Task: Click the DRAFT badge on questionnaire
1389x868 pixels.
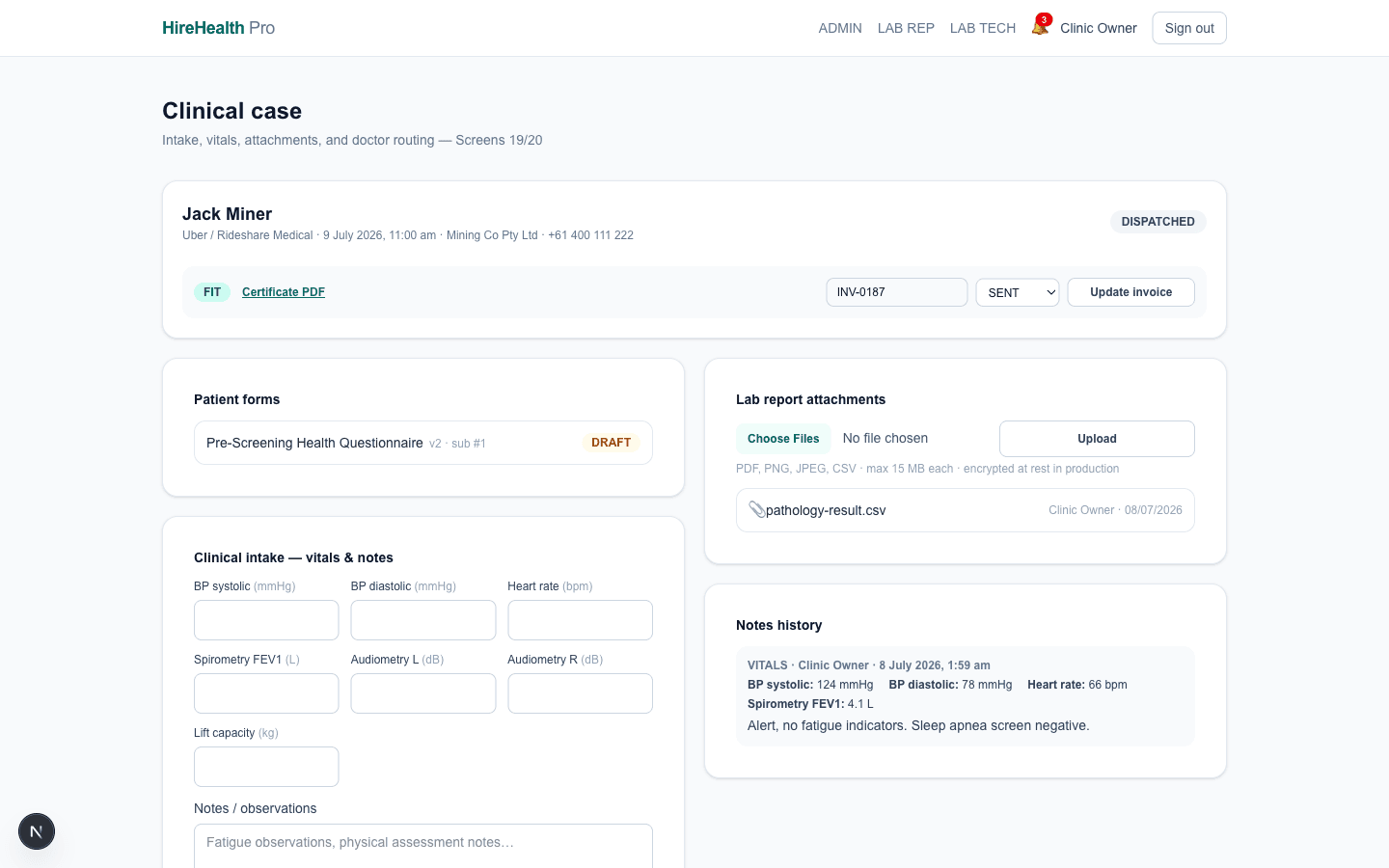Action: point(611,443)
